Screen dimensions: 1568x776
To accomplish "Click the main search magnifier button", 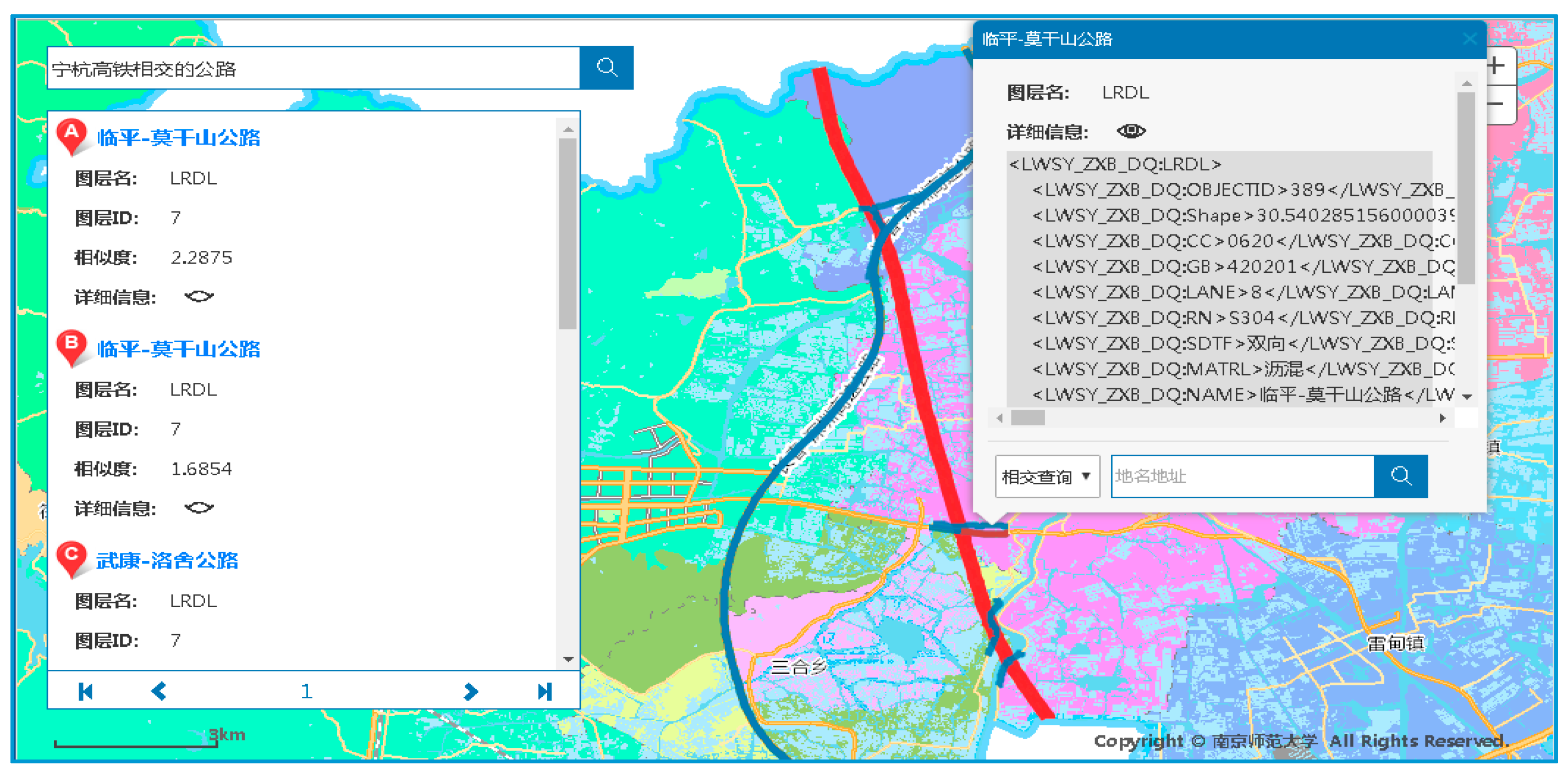I will (606, 68).
